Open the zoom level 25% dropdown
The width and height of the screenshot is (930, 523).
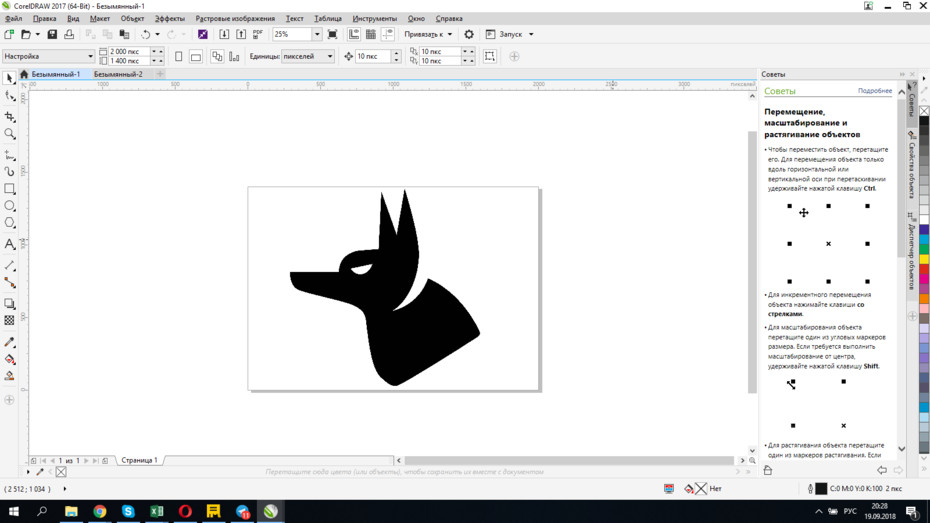tap(317, 34)
